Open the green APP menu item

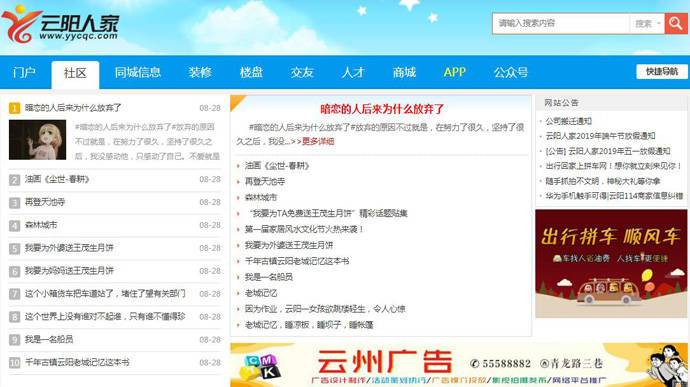[455, 73]
